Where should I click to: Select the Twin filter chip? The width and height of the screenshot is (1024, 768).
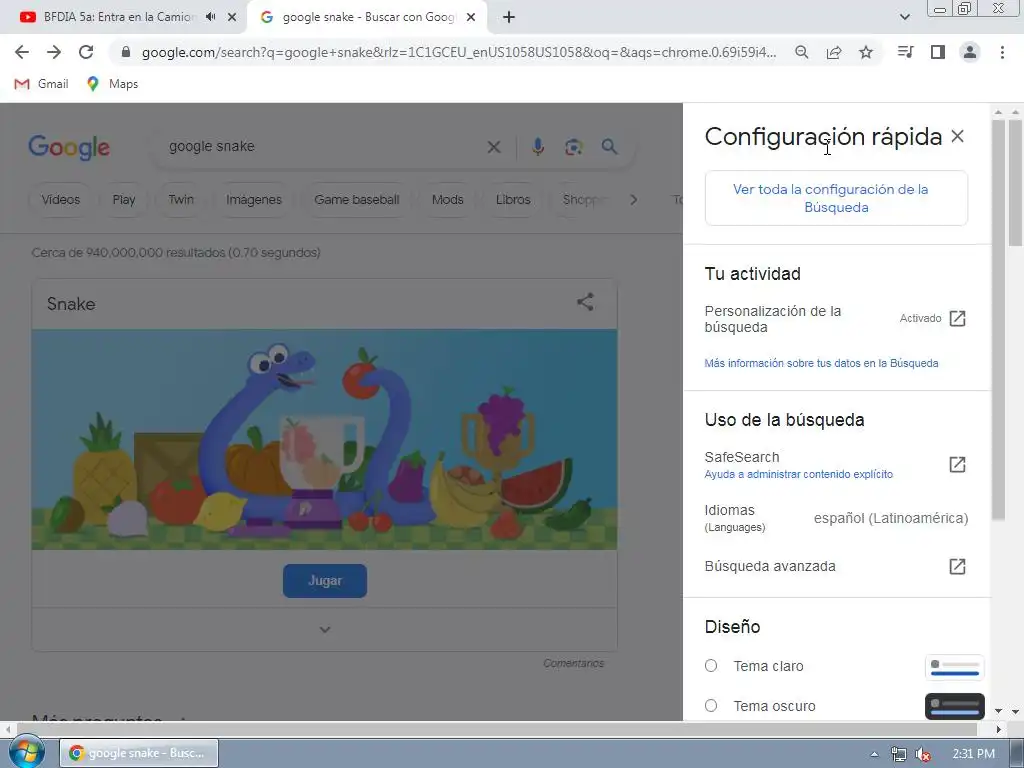[181, 200]
